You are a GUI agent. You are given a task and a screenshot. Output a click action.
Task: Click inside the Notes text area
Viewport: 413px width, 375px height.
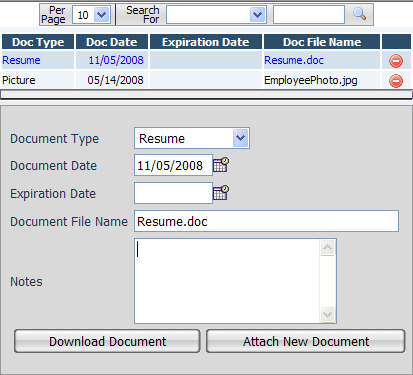(227, 281)
